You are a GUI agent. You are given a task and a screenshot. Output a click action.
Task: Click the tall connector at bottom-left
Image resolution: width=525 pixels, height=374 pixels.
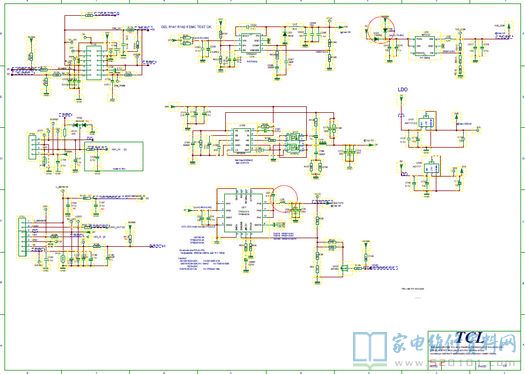coord(22,237)
